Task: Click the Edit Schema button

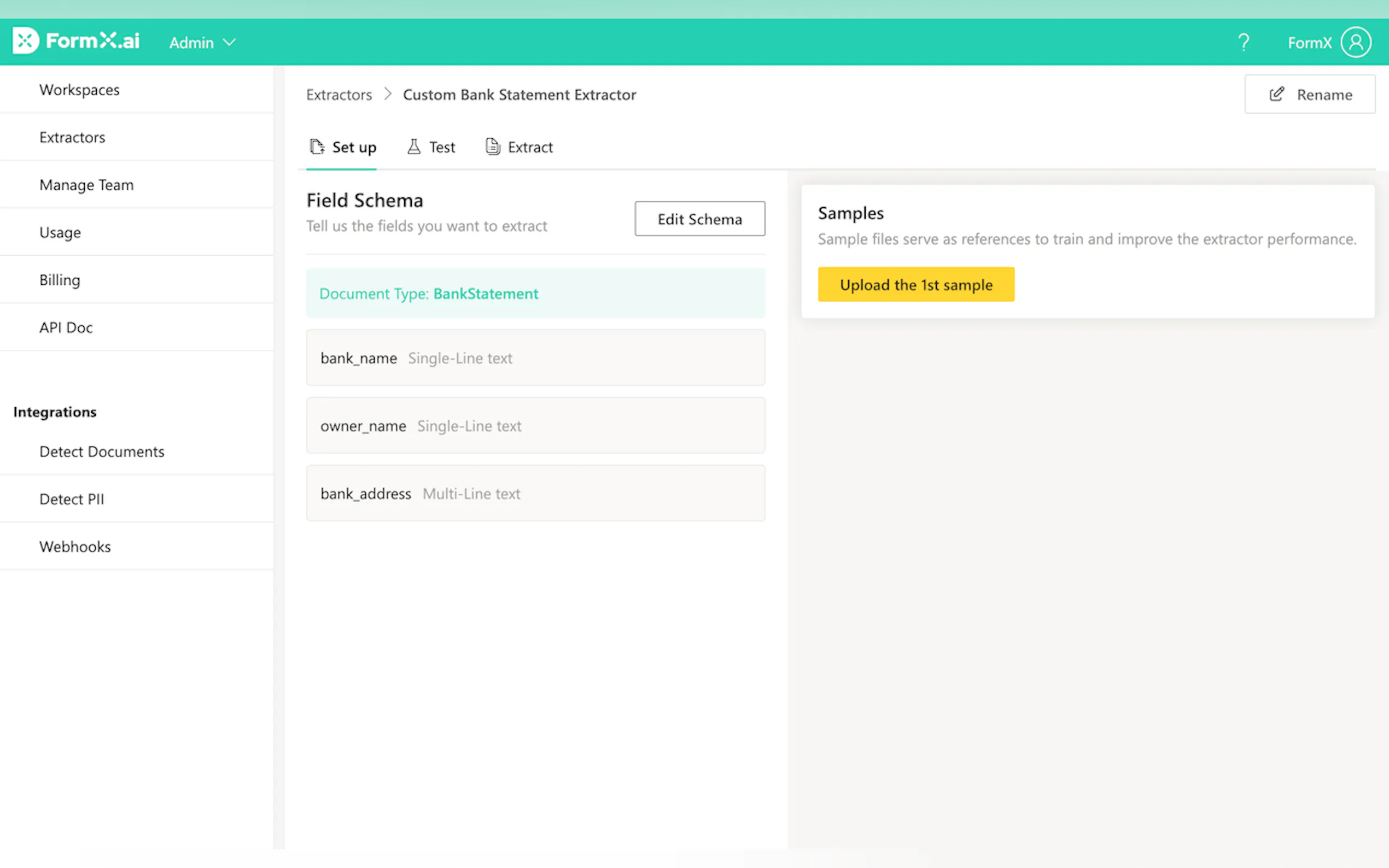Action: (699, 219)
